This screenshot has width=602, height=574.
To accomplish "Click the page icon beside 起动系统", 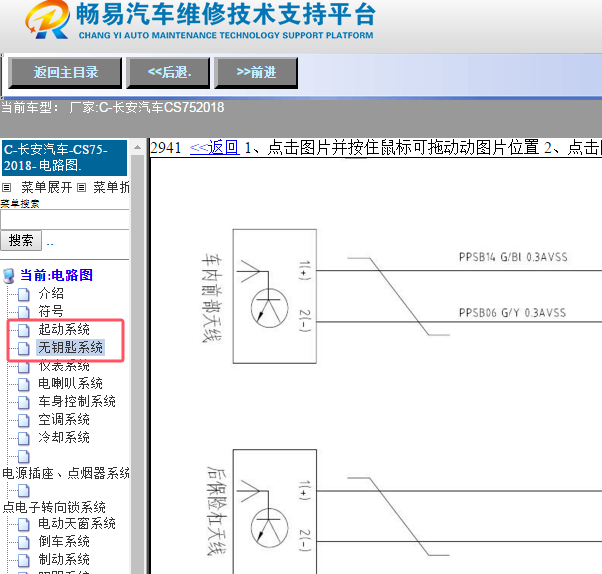I will [x=23, y=330].
